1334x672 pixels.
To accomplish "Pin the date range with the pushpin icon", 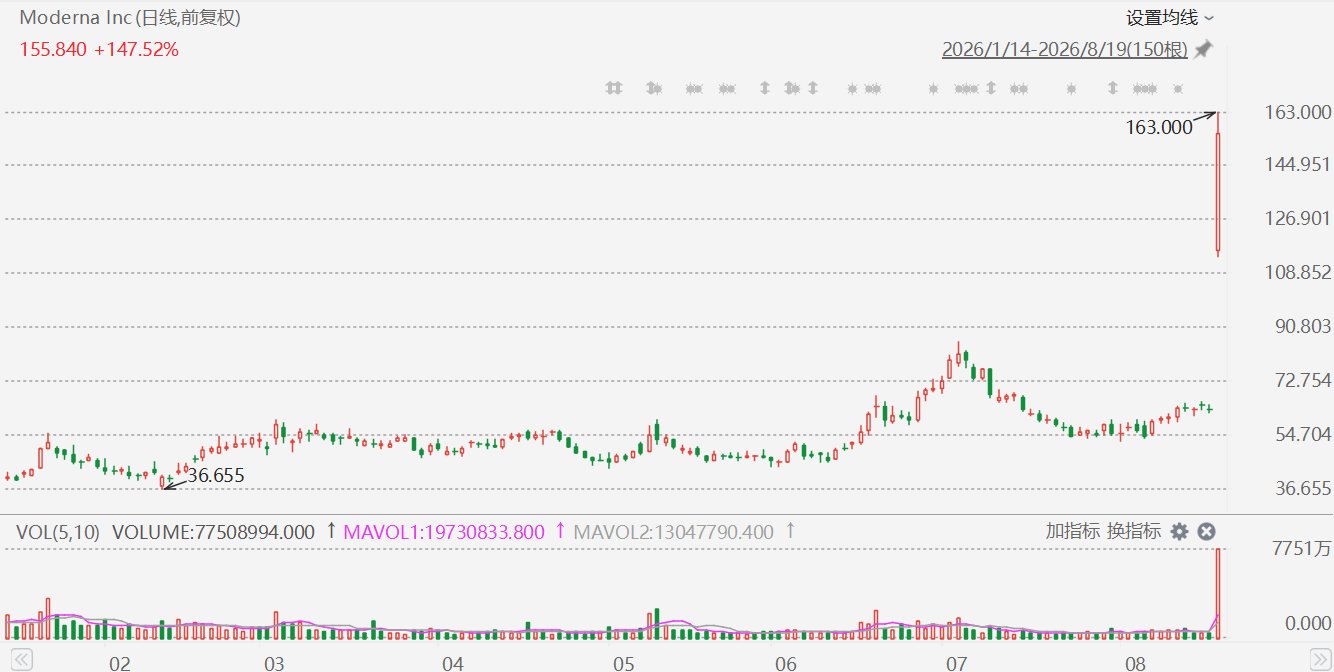I will 1203,50.
